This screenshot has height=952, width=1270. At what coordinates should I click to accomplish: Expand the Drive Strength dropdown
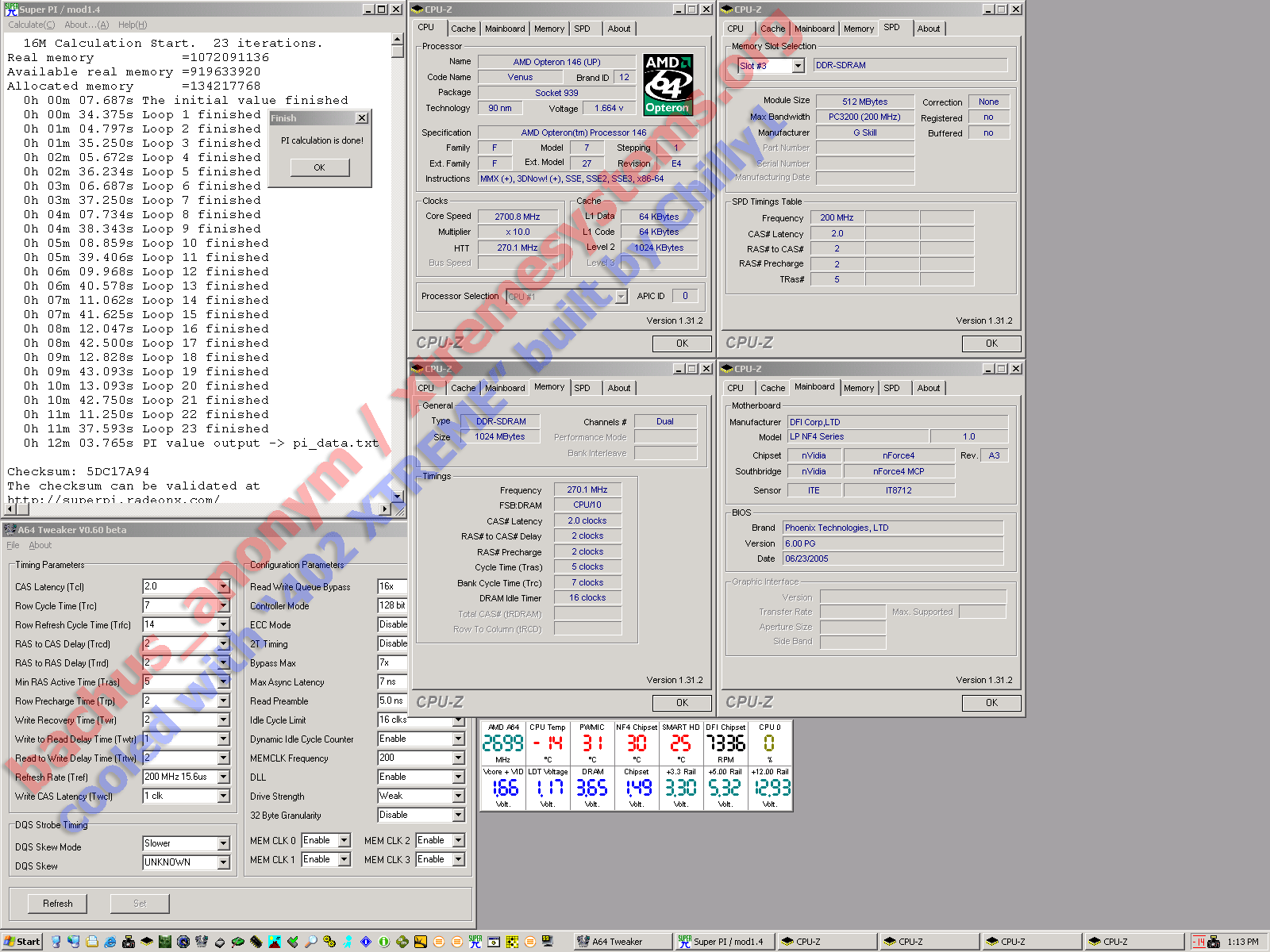459,796
